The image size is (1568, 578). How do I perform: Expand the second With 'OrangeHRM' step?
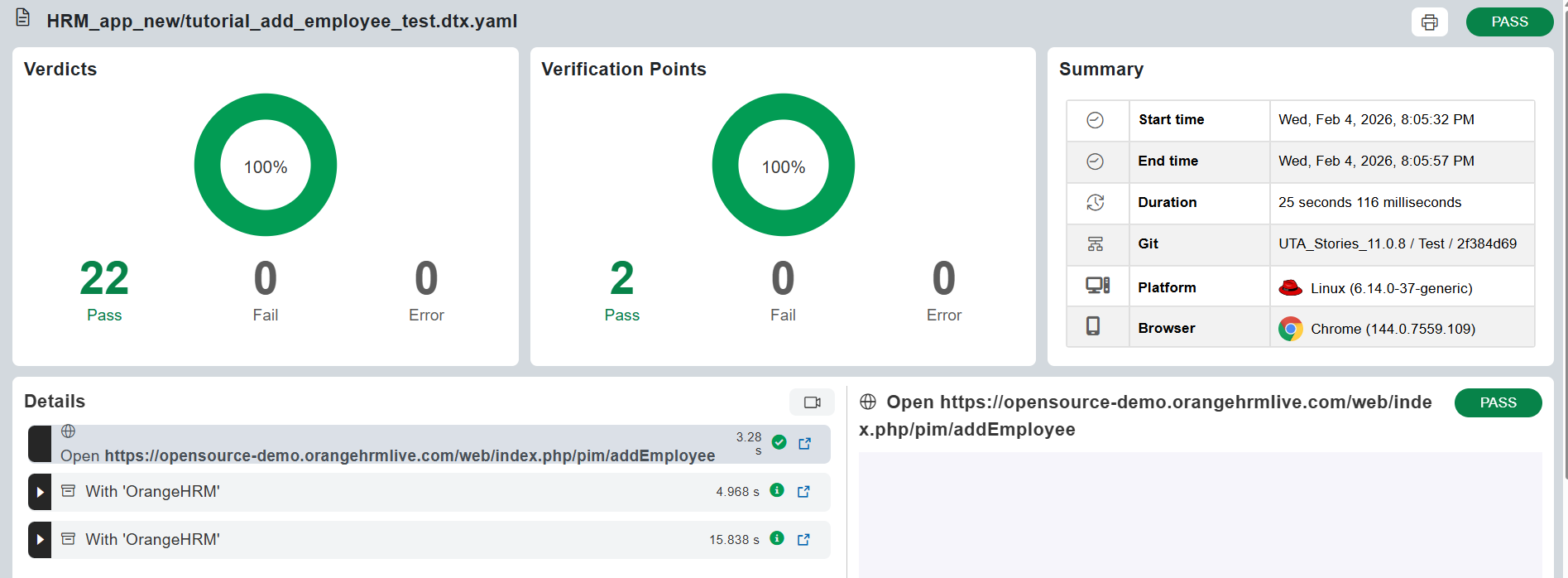[x=40, y=540]
